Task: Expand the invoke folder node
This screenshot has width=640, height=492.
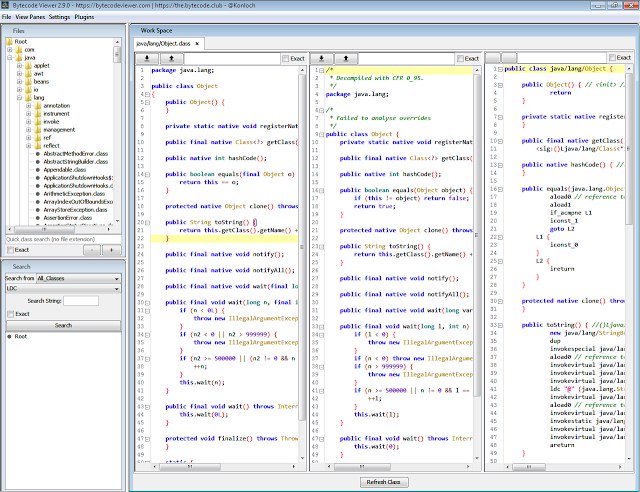Action: tap(29, 122)
